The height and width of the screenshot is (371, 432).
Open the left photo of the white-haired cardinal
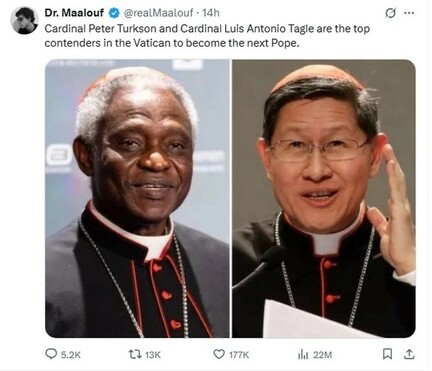click(x=137, y=199)
